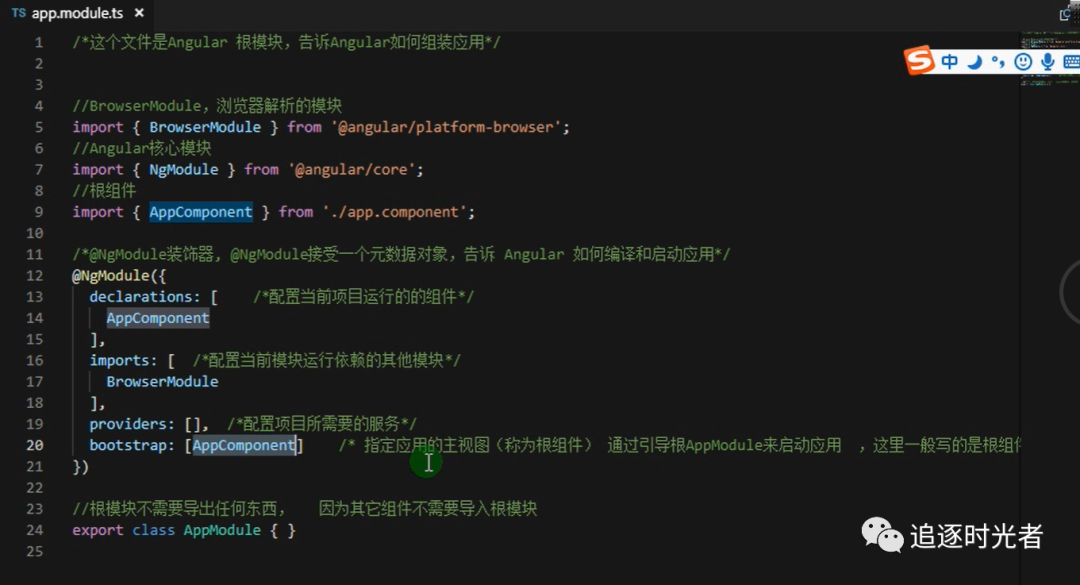
Task: Click 'BrowserModule' in the line 5 import
Action: tap(205, 127)
